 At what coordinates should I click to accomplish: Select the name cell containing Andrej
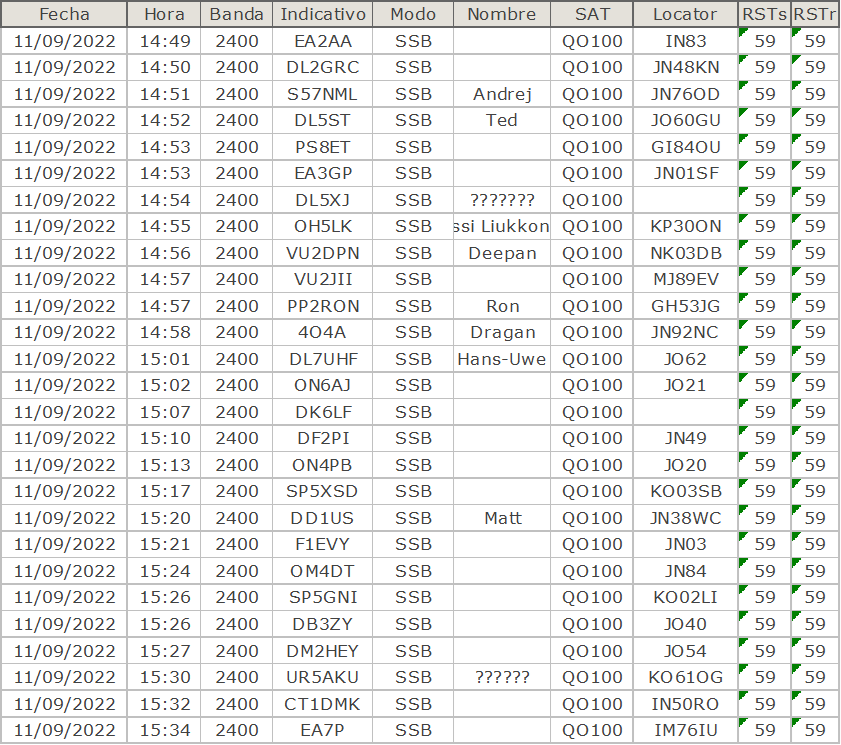501,94
